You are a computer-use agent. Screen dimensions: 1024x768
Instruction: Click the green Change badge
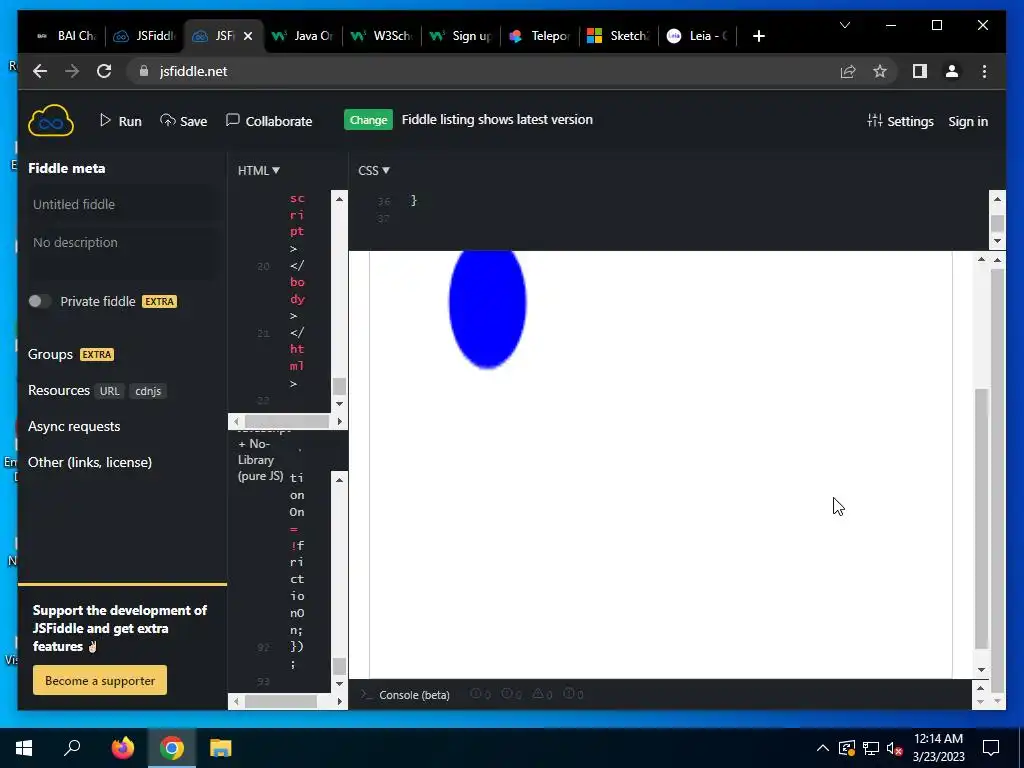coord(368,120)
